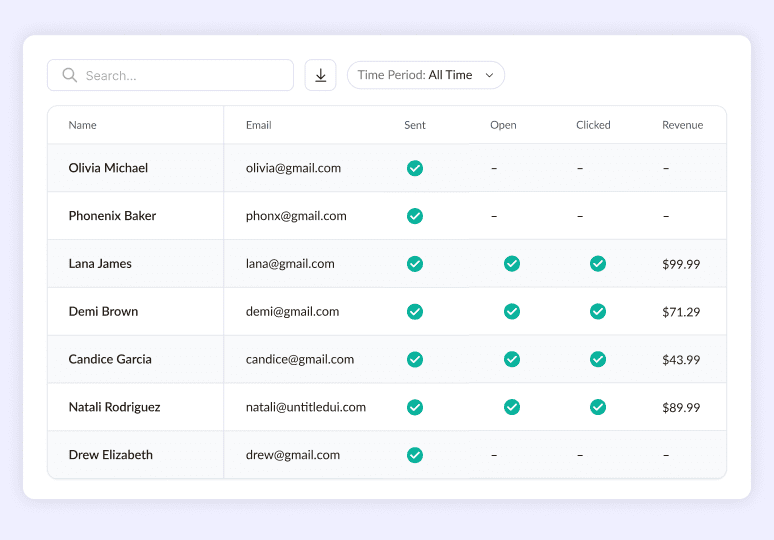774x540 pixels.
Task: Click the Email column header
Action: (x=259, y=125)
